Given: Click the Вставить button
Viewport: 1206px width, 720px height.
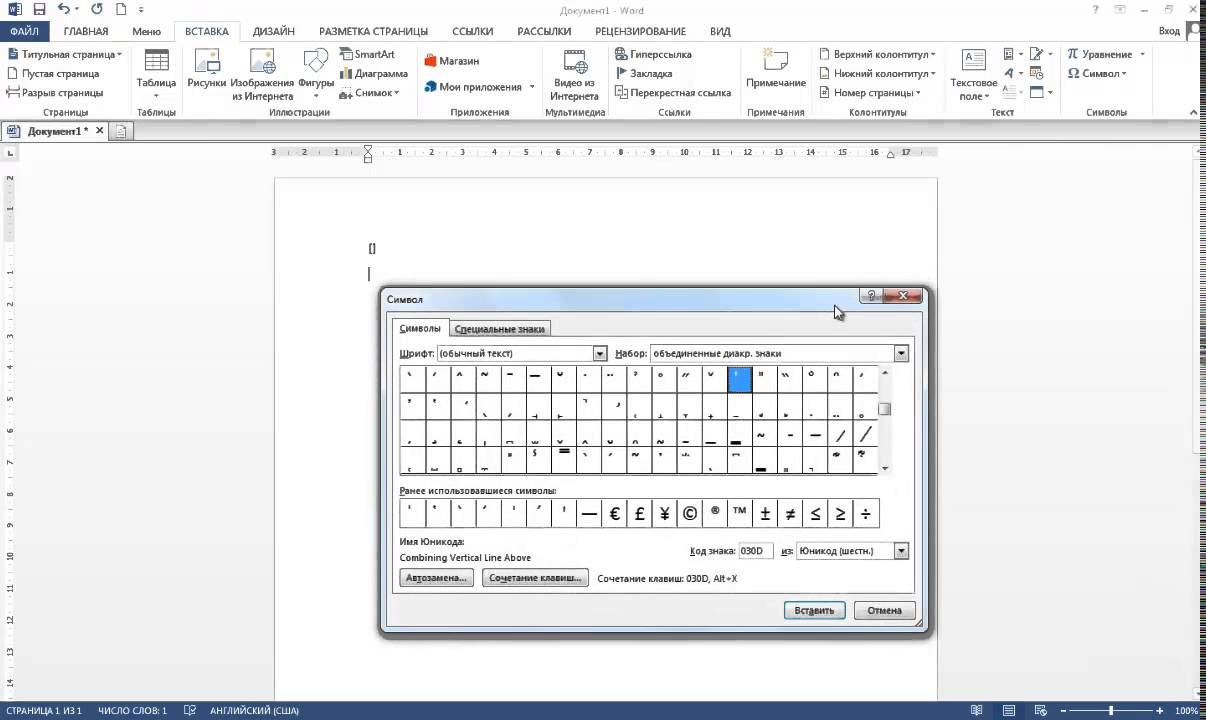Looking at the screenshot, I should 815,610.
